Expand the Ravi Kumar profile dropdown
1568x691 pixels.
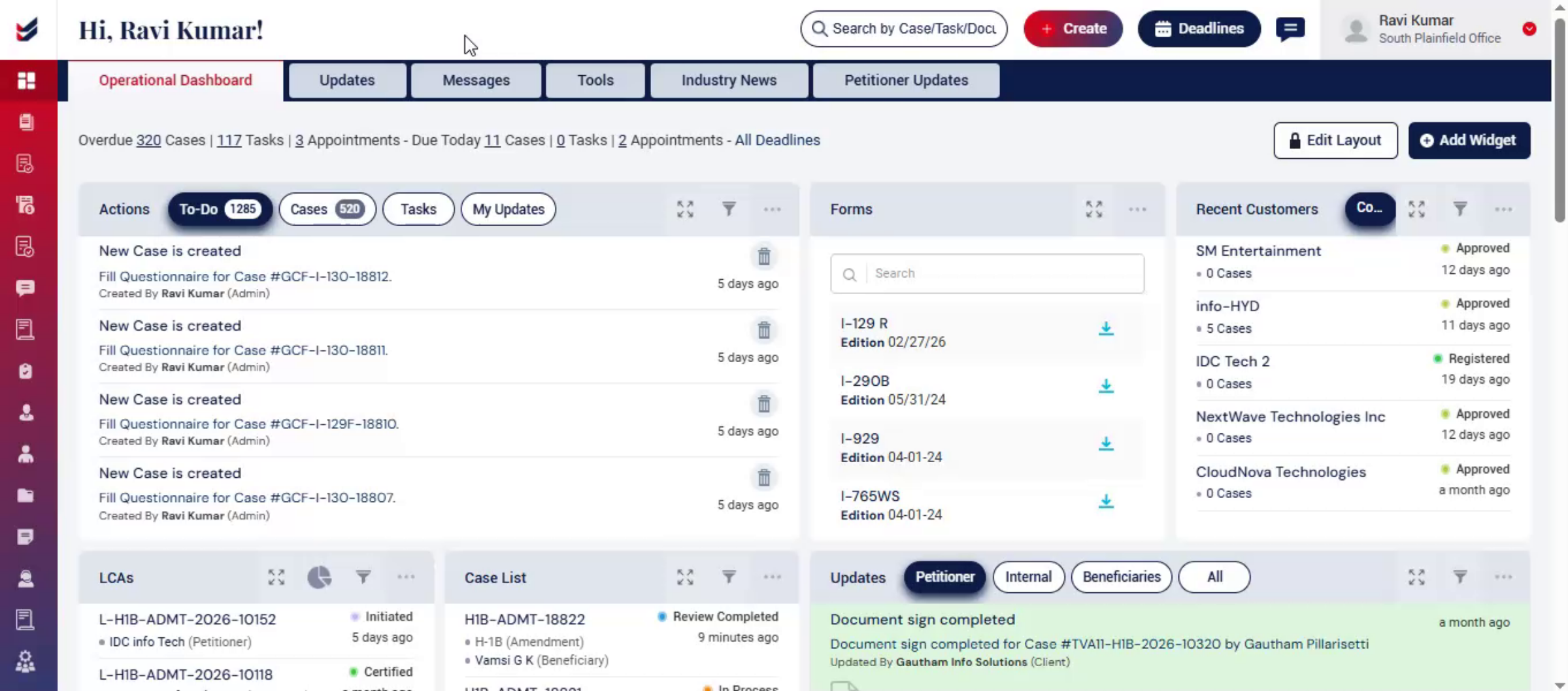1529,29
